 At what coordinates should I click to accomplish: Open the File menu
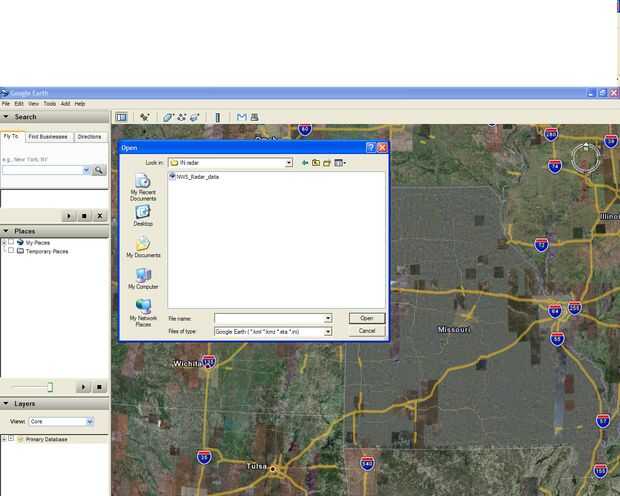tap(6, 104)
